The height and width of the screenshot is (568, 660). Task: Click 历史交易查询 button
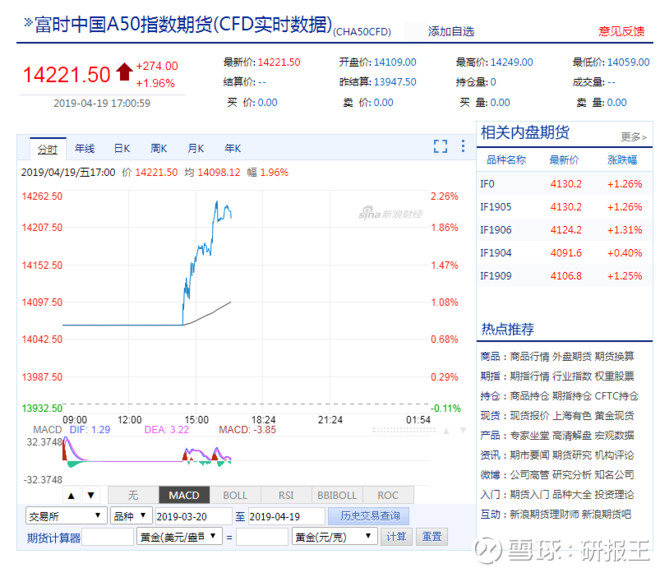[368, 516]
